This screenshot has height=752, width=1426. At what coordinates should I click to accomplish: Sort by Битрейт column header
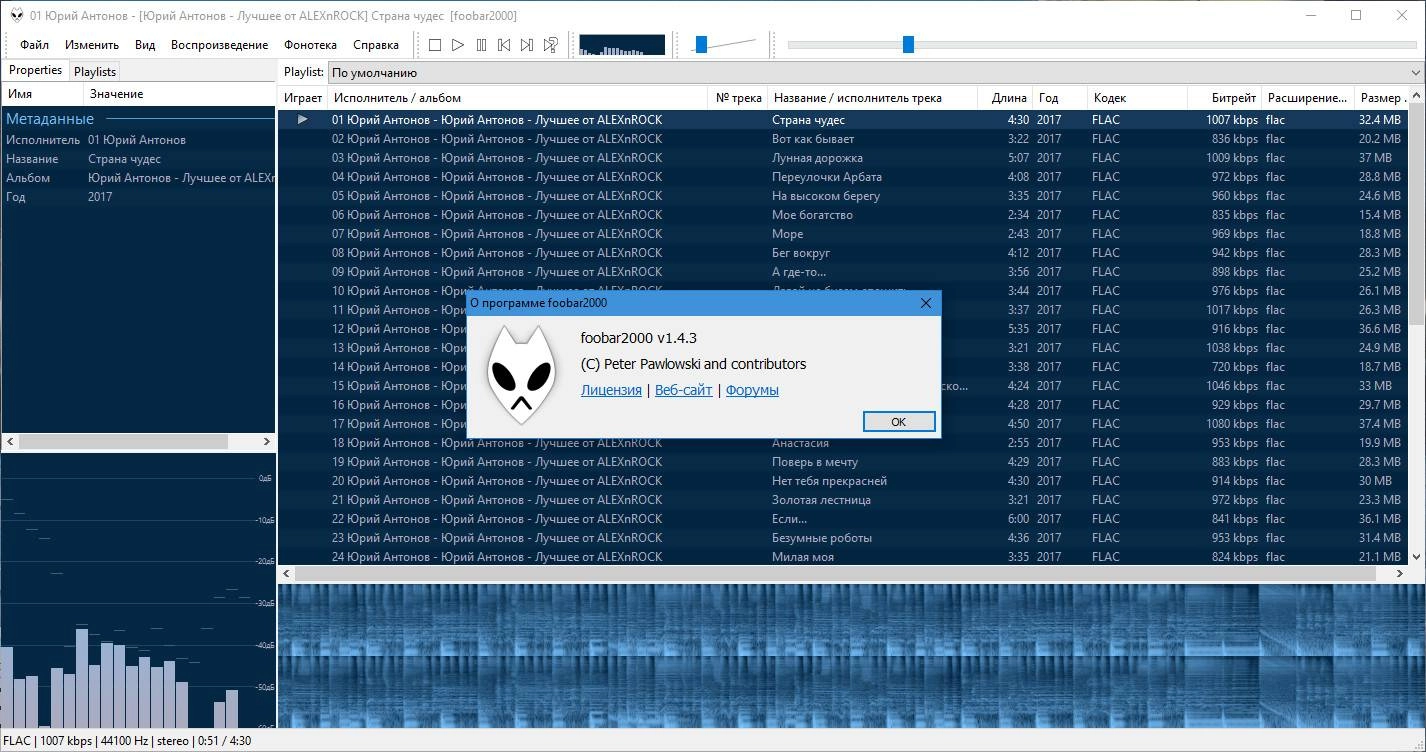click(1224, 97)
